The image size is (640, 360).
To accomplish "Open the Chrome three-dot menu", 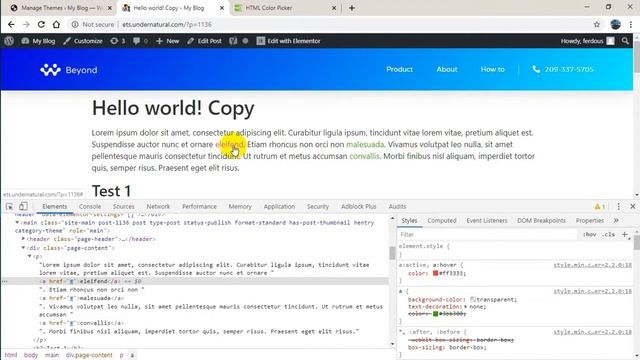I will [x=631, y=24].
